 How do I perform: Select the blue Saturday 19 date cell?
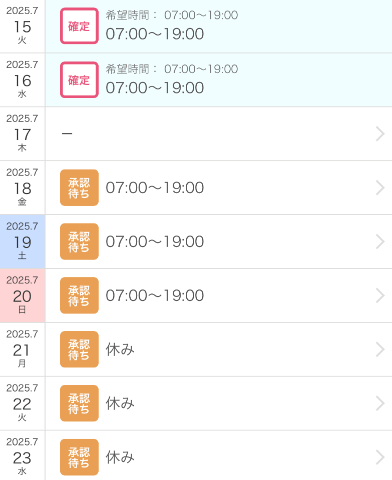click(x=22, y=242)
